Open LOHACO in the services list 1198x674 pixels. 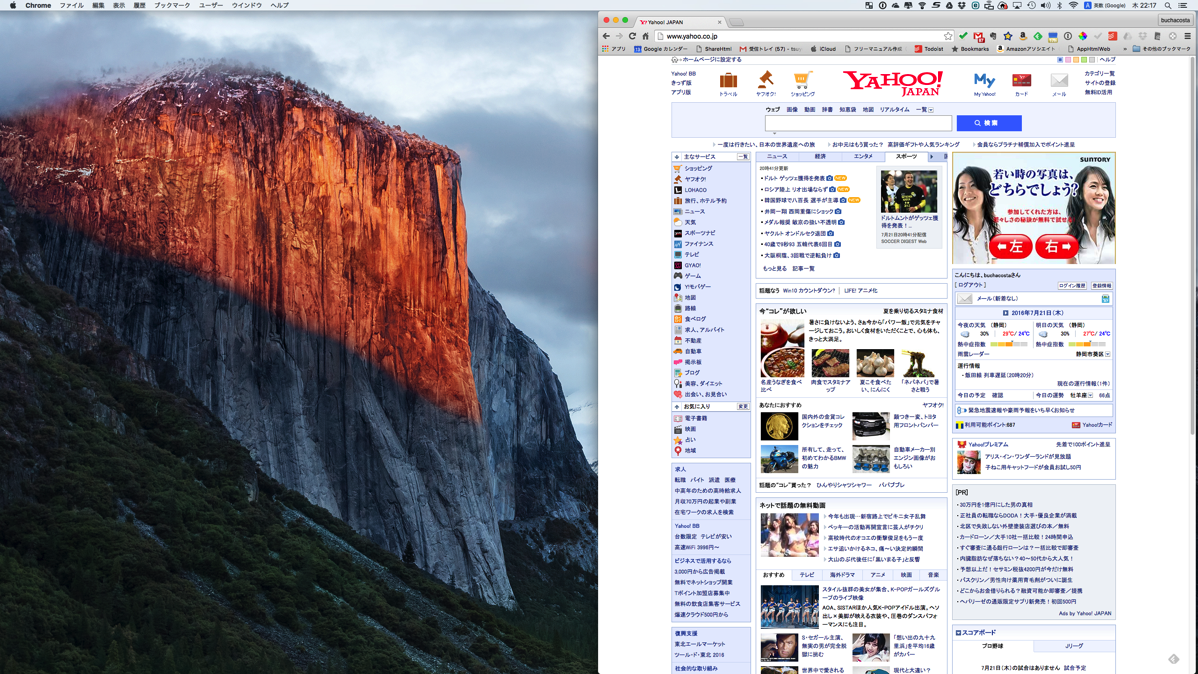pos(695,190)
